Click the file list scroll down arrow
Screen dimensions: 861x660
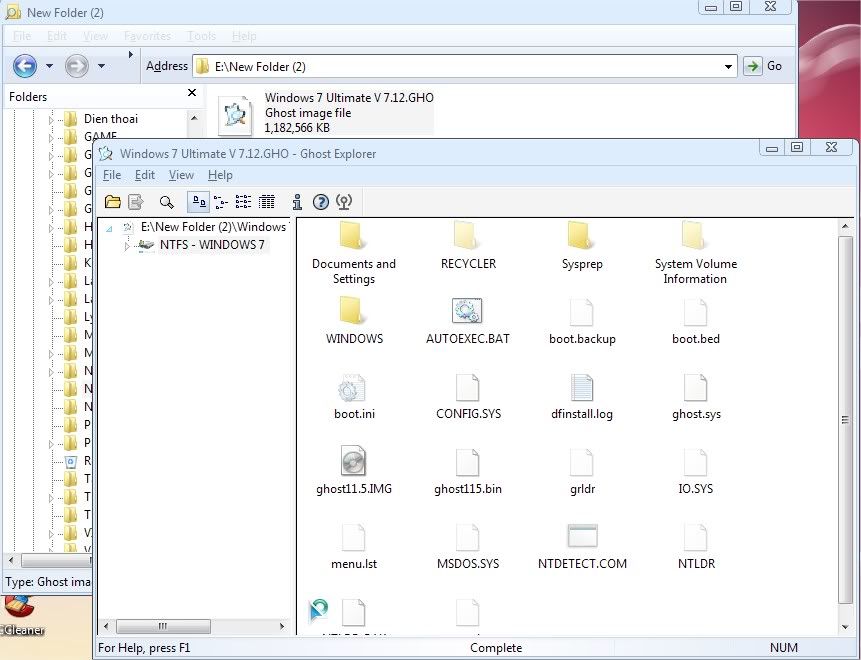point(845,627)
